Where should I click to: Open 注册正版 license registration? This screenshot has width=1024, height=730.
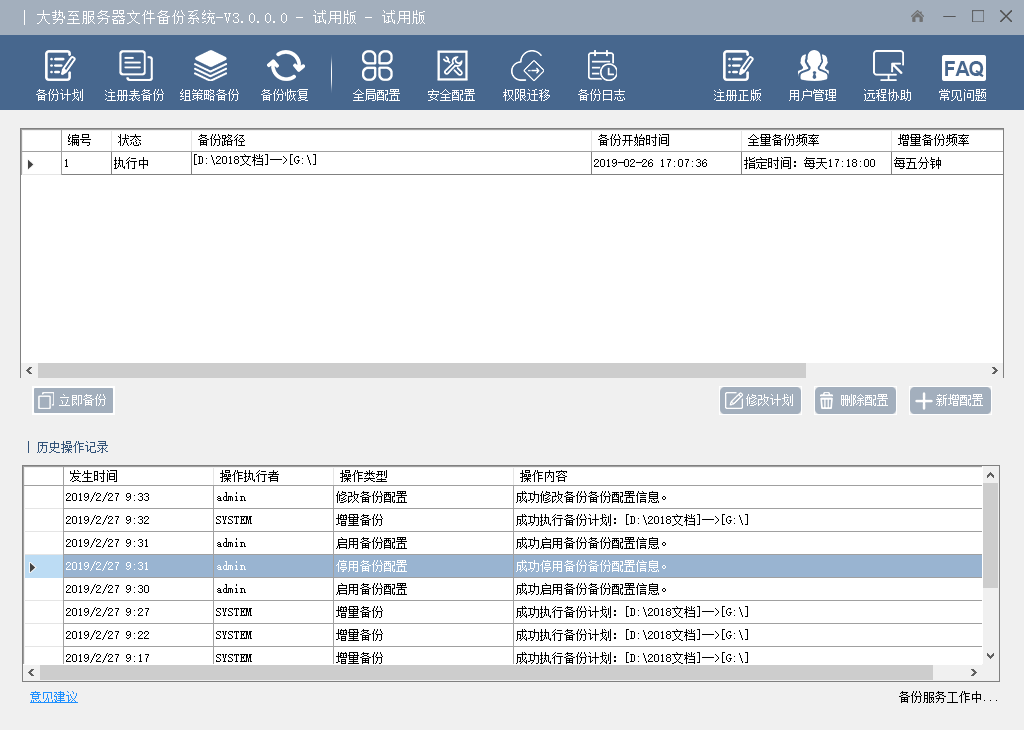tap(737, 76)
